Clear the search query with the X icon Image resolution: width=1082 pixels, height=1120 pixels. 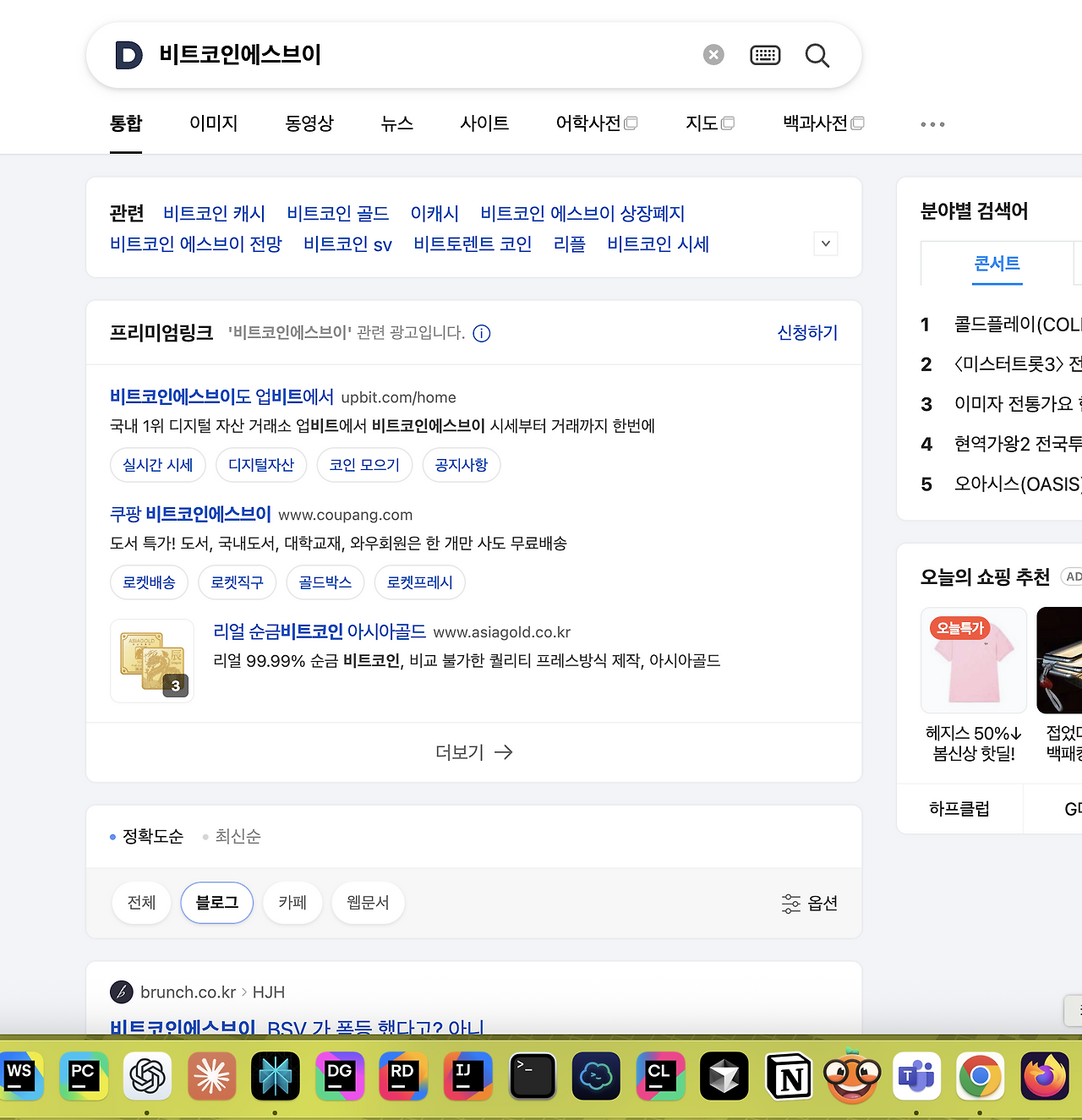[713, 54]
